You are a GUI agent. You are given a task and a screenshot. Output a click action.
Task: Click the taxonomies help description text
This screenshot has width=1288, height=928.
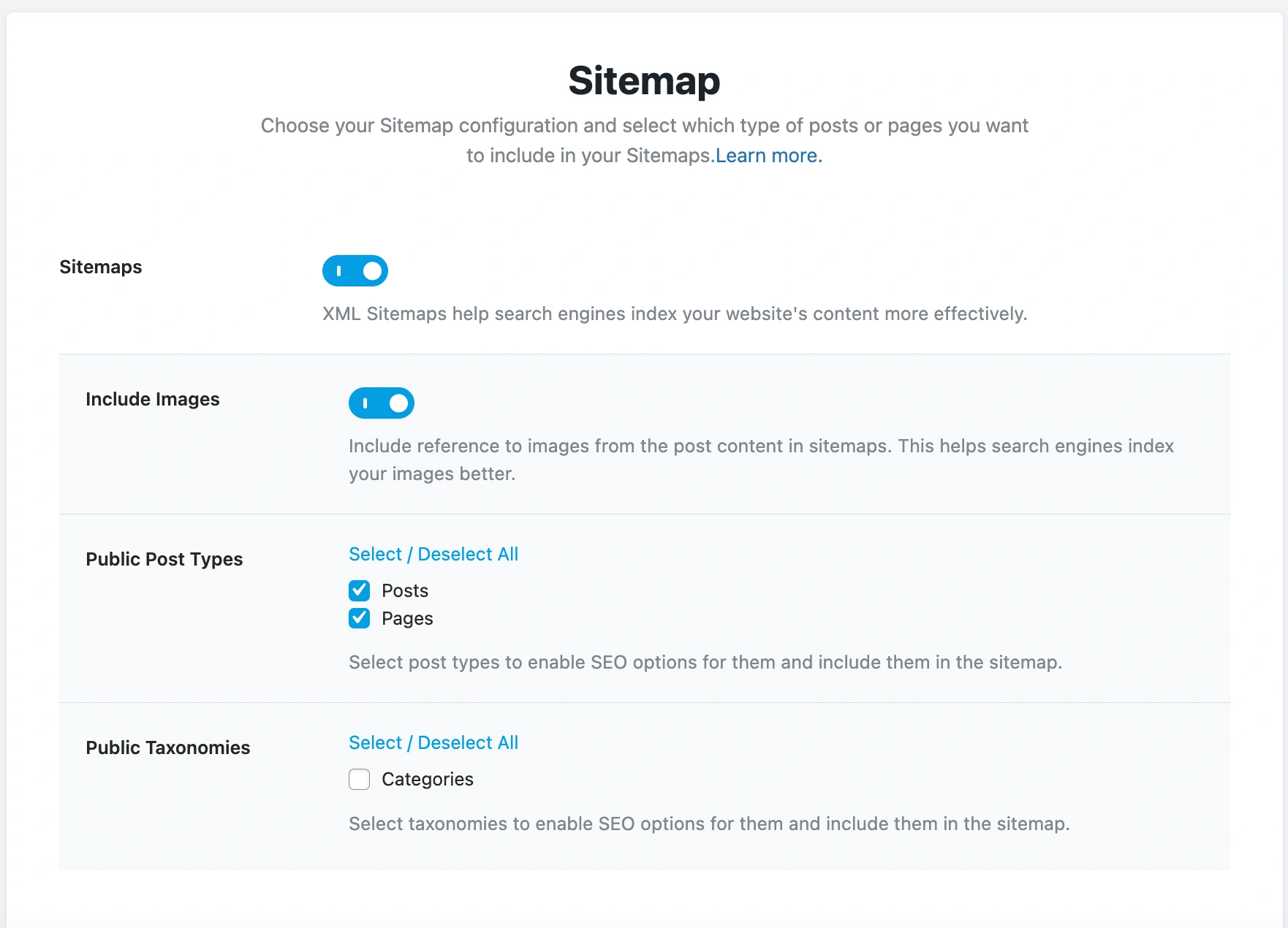(709, 824)
